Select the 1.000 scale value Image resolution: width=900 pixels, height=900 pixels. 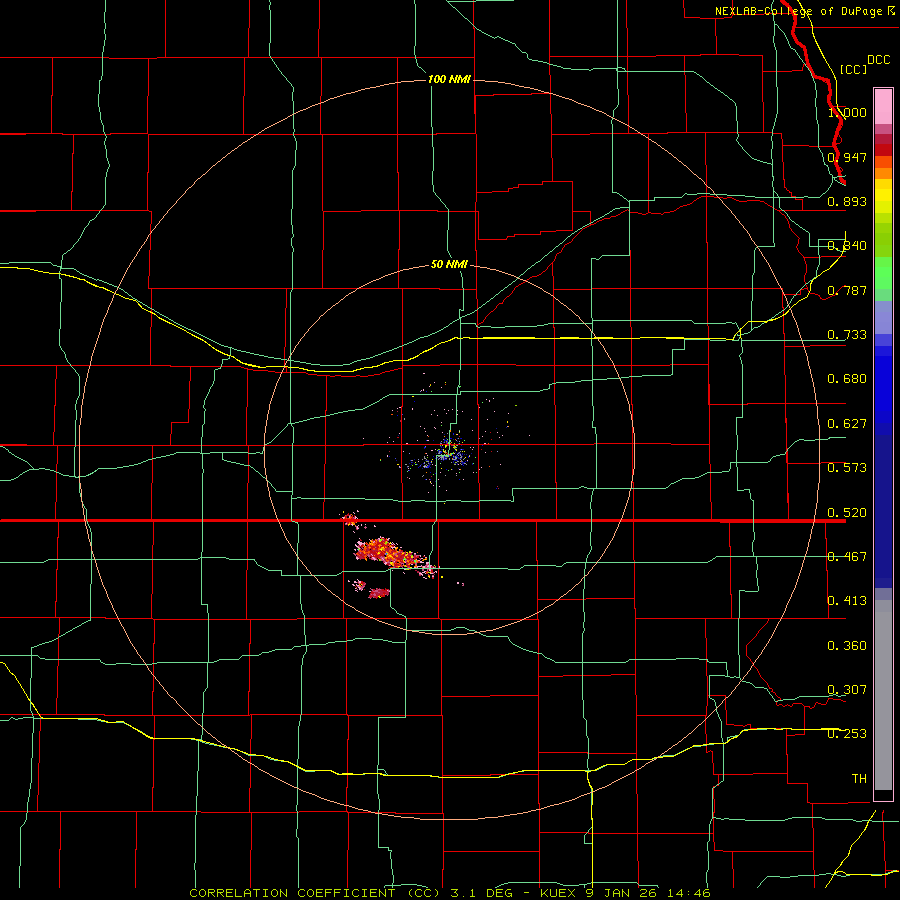(847, 112)
